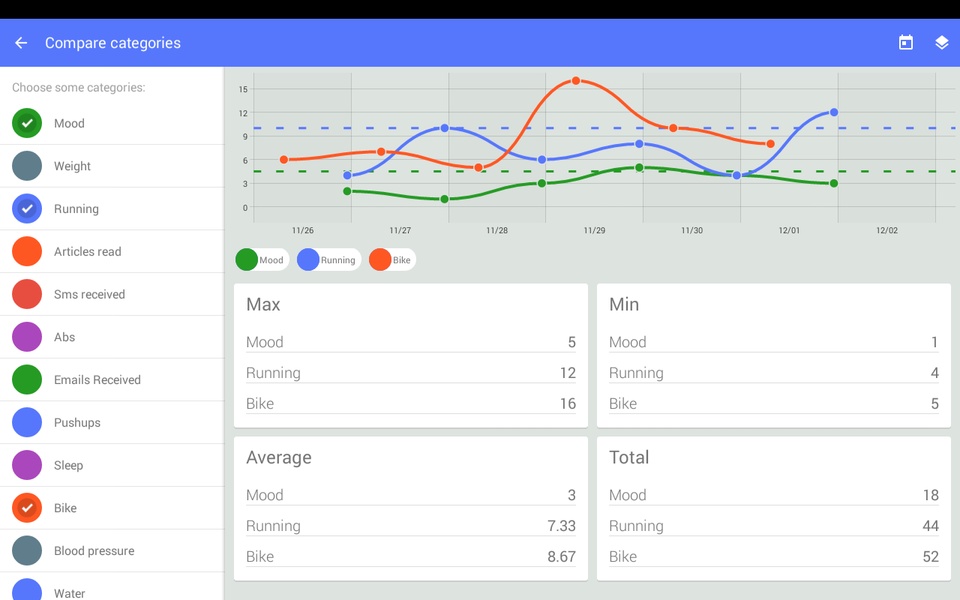The width and height of the screenshot is (960, 600).
Task: Uncheck the Running category
Action: click(x=27, y=209)
